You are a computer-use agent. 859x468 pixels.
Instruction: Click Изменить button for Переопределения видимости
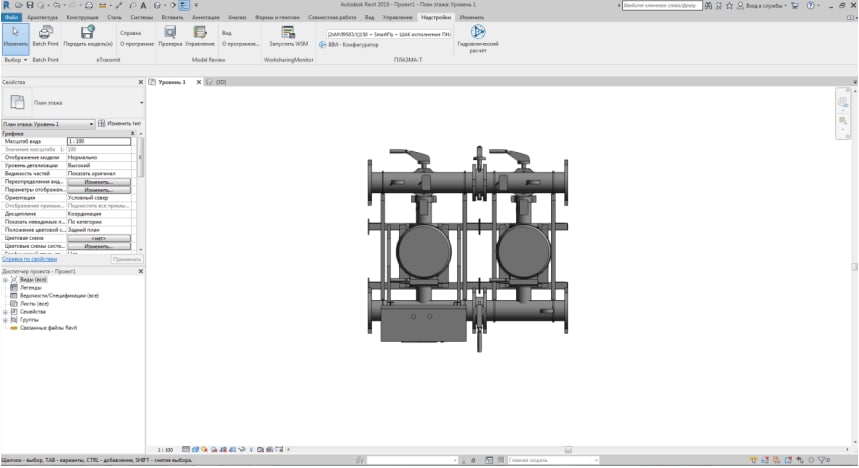click(x=99, y=182)
